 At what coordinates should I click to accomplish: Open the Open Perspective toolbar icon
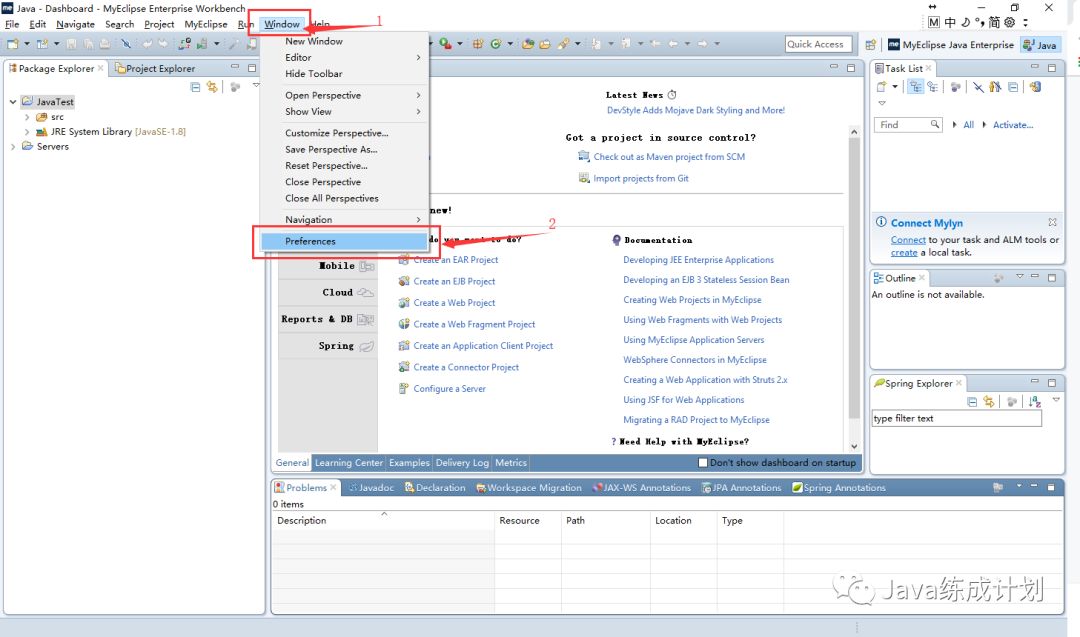pyautogui.click(x=871, y=45)
